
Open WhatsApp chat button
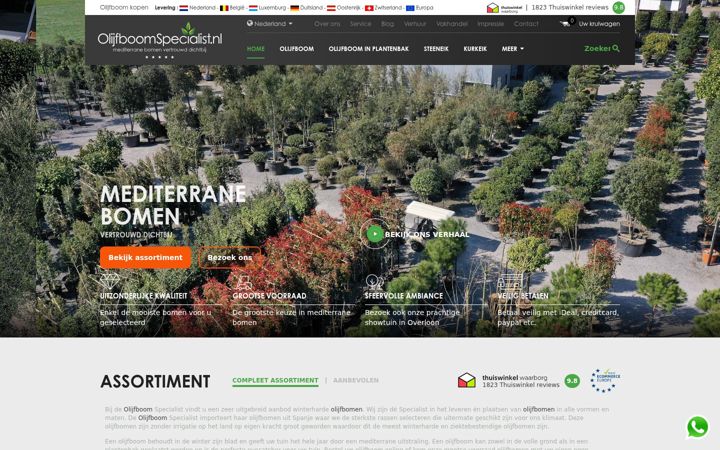tap(698, 427)
